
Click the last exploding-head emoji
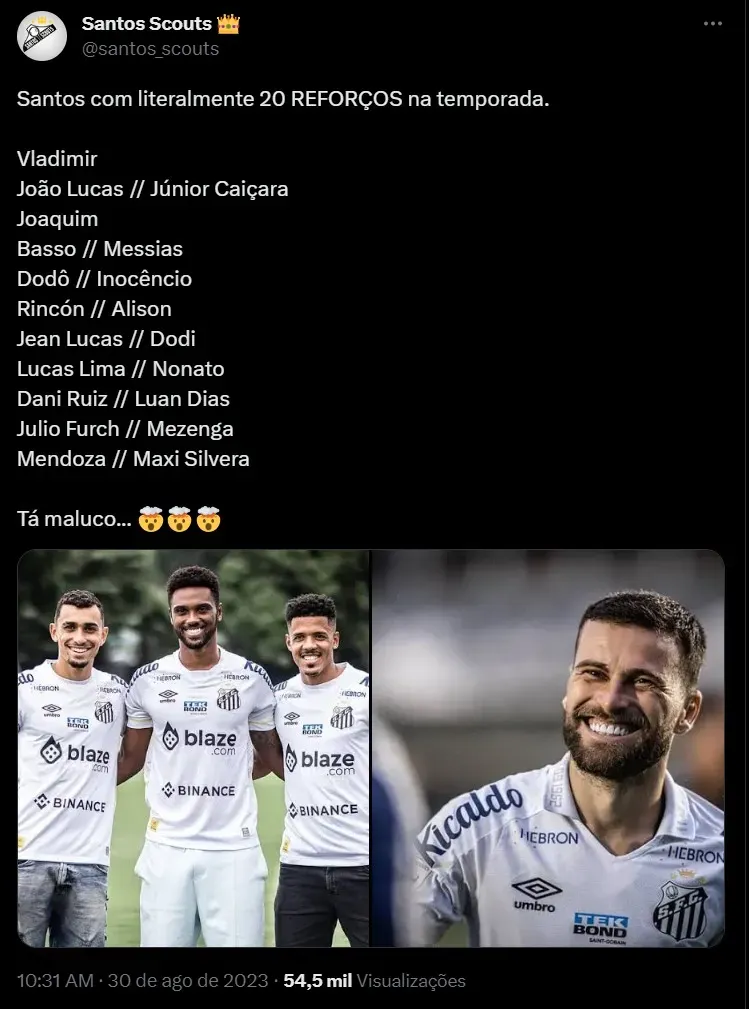pyautogui.click(x=208, y=519)
